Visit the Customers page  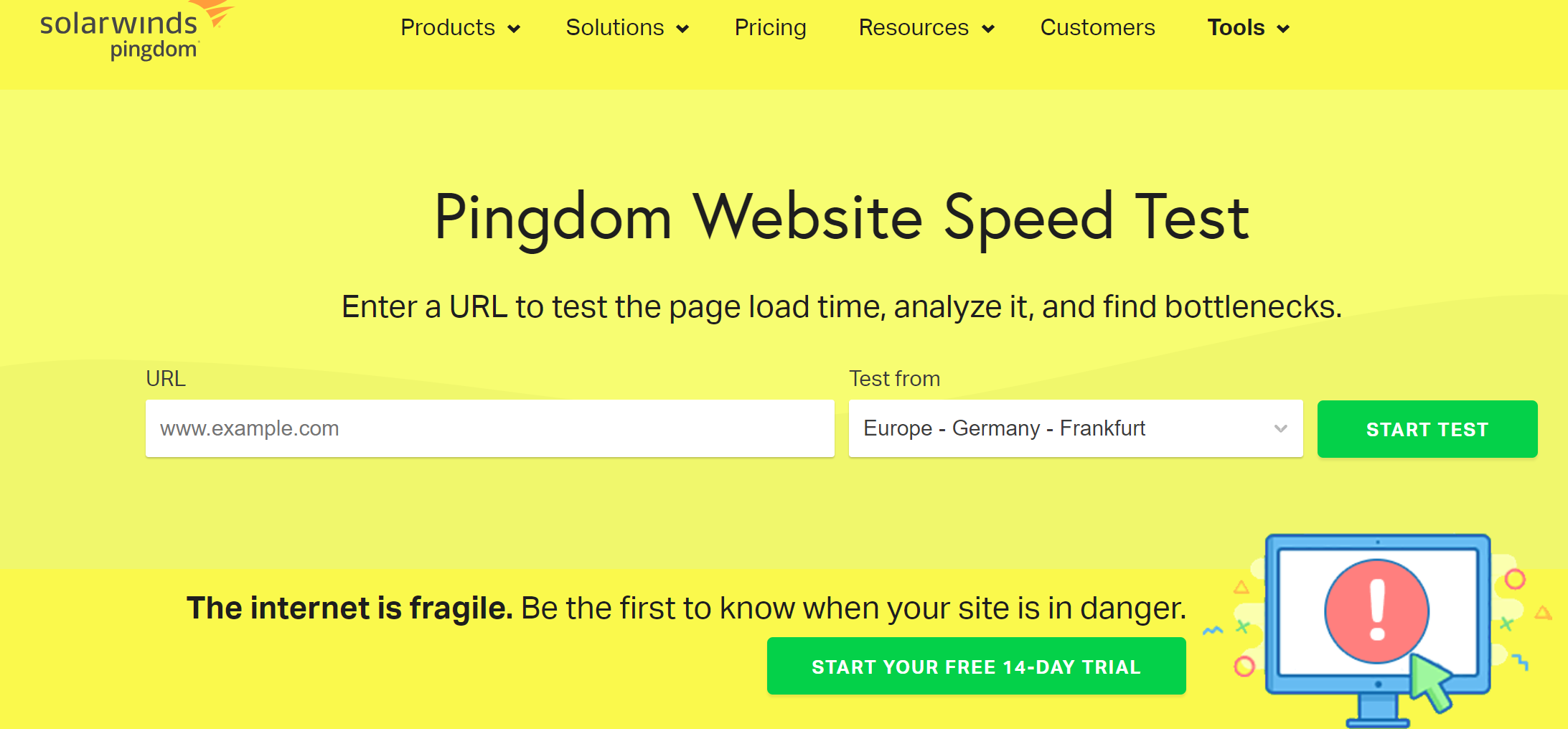(x=1097, y=28)
